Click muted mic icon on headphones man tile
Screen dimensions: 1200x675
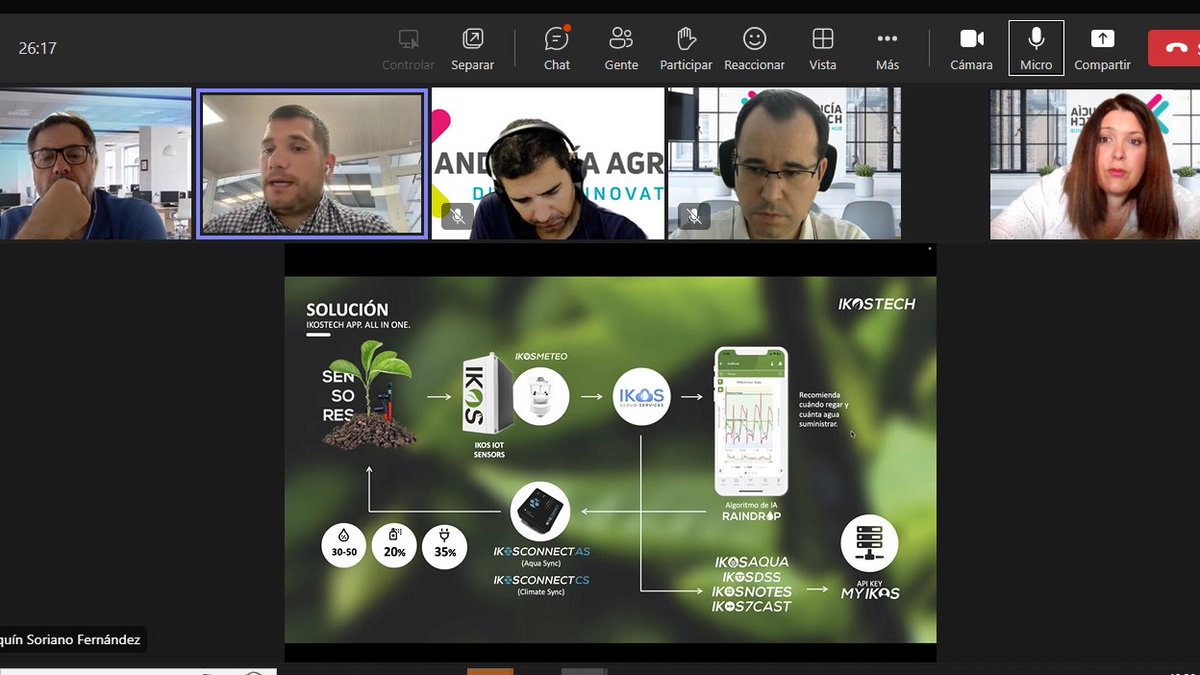click(457, 215)
